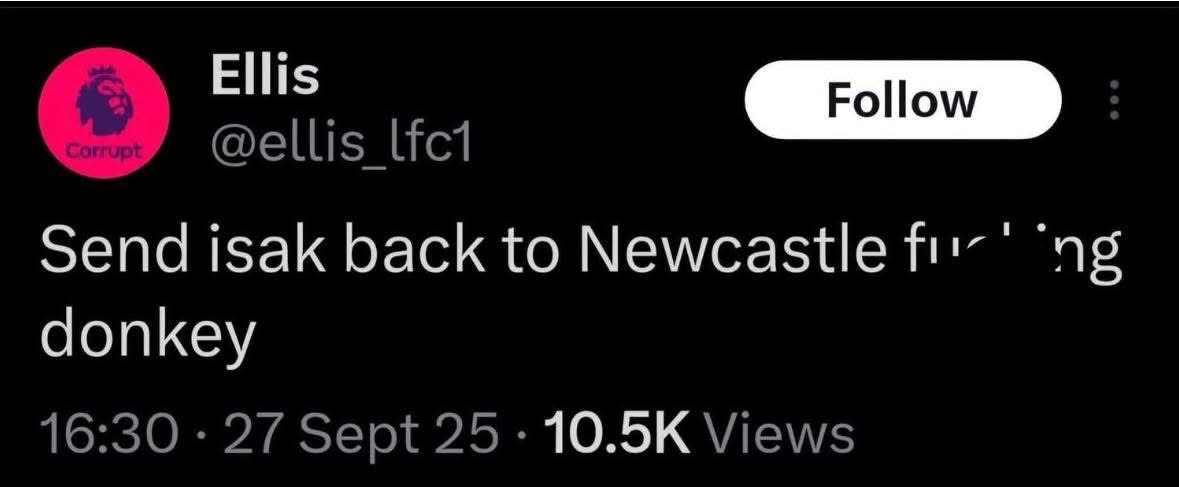This screenshot has height=487, width=1179.
Task: Open Ellis's profile picture avatar
Action: coord(97,115)
